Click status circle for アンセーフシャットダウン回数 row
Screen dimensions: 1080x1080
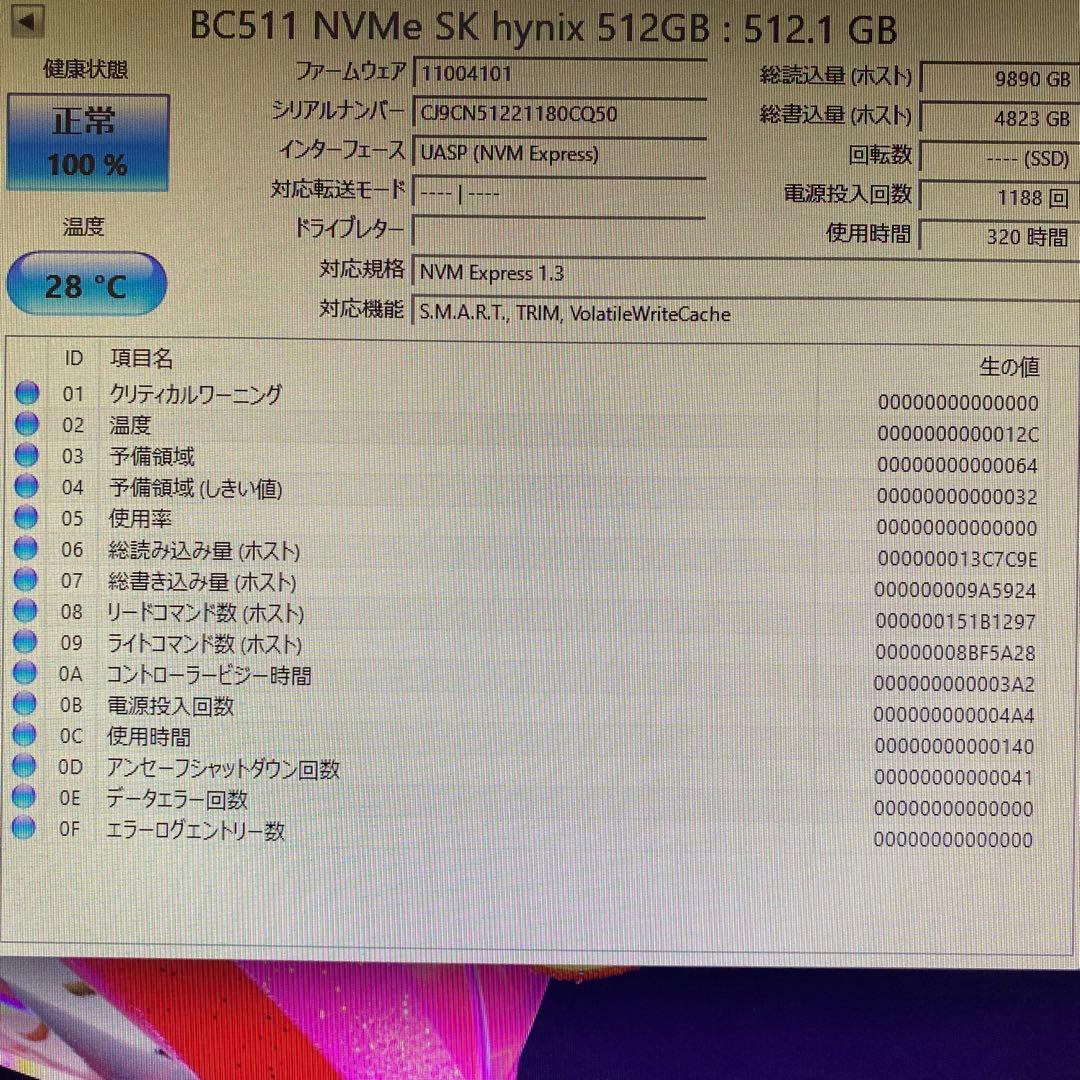(24, 765)
